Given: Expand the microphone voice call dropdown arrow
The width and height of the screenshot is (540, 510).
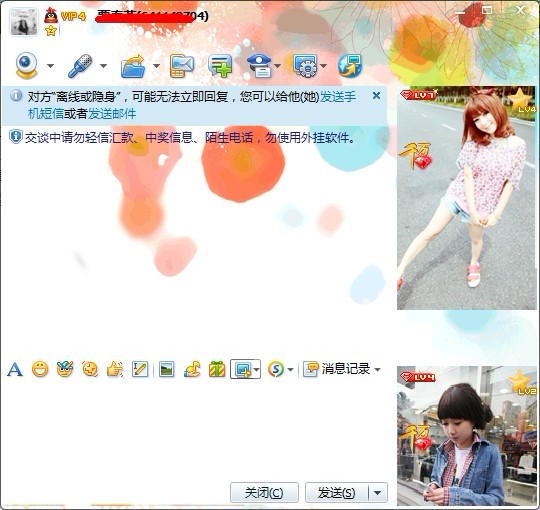Looking at the screenshot, I should click(103, 66).
